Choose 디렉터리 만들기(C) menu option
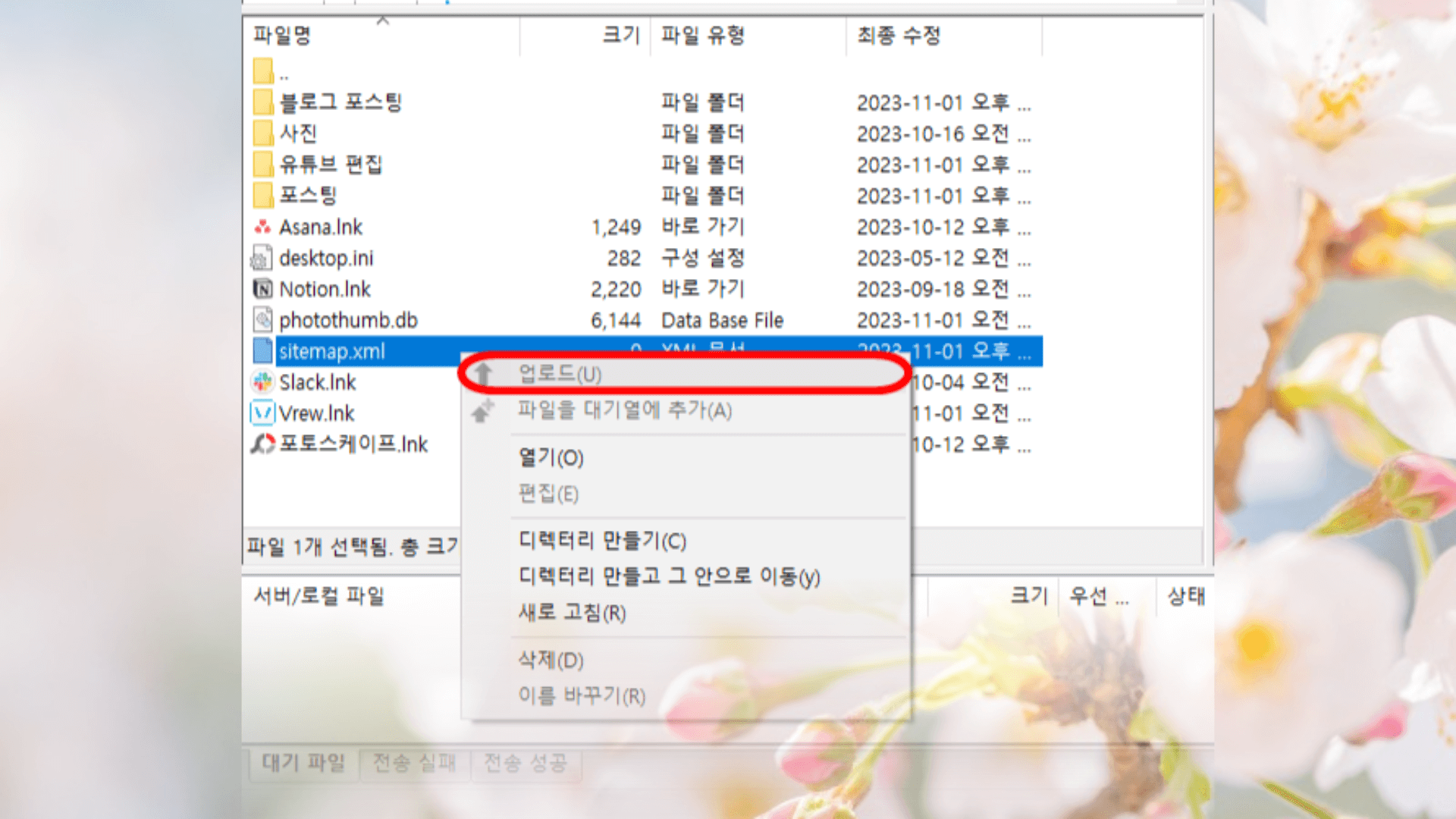 [602, 541]
